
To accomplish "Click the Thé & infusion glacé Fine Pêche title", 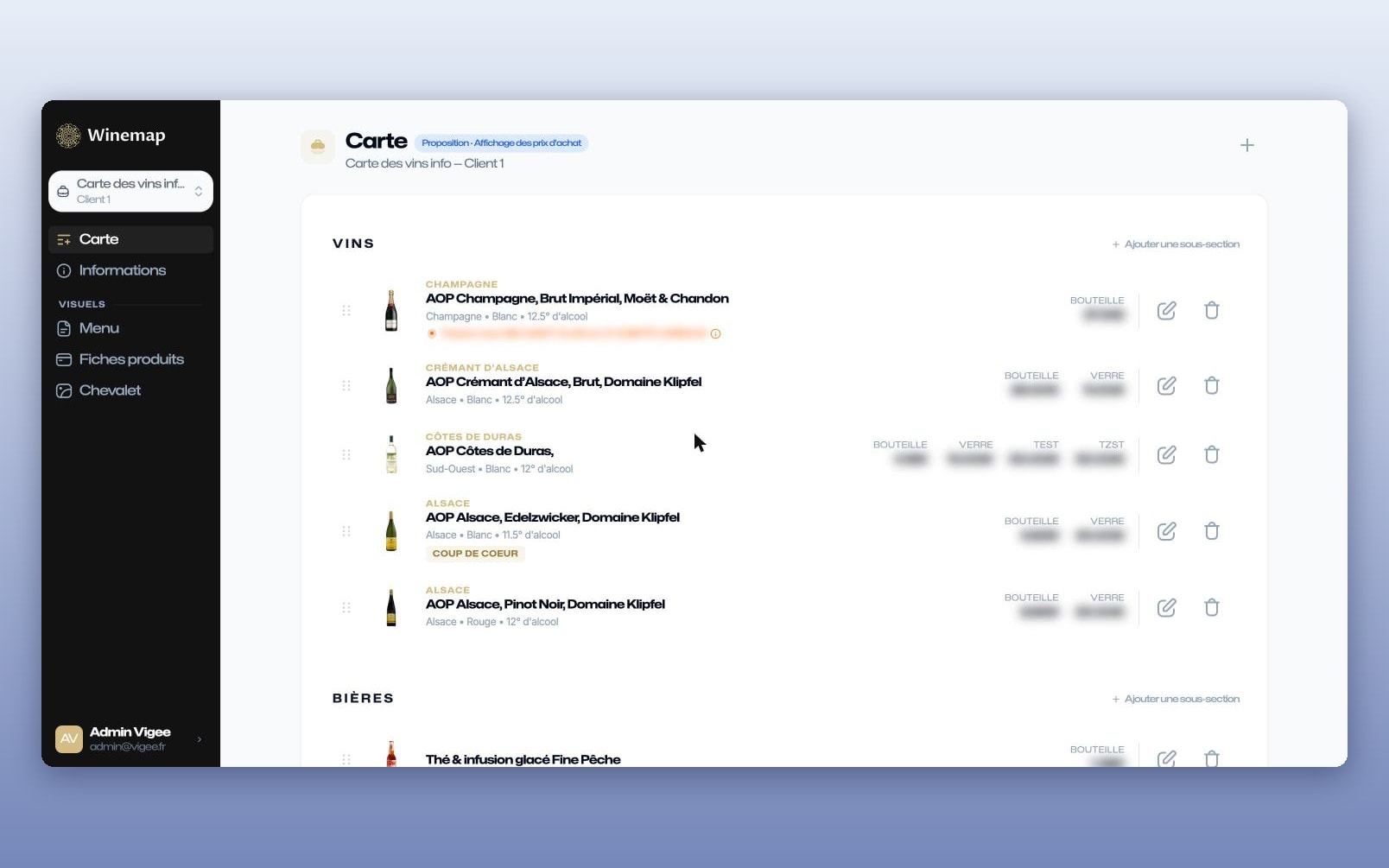I will click(x=523, y=759).
